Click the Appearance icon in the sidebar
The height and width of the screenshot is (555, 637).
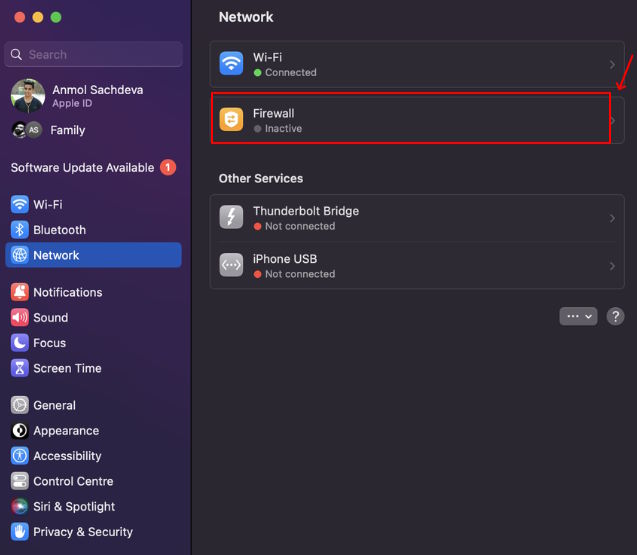[20, 431]
